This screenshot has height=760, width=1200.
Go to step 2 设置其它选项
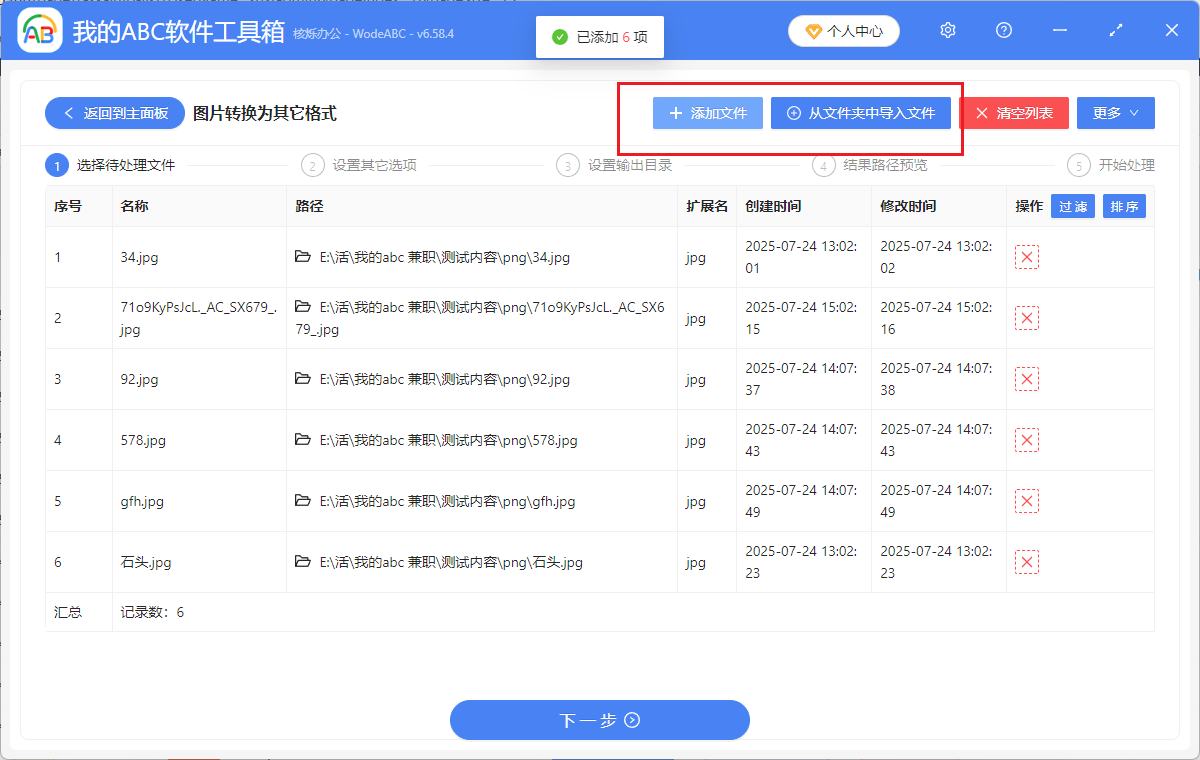(360, 165)
